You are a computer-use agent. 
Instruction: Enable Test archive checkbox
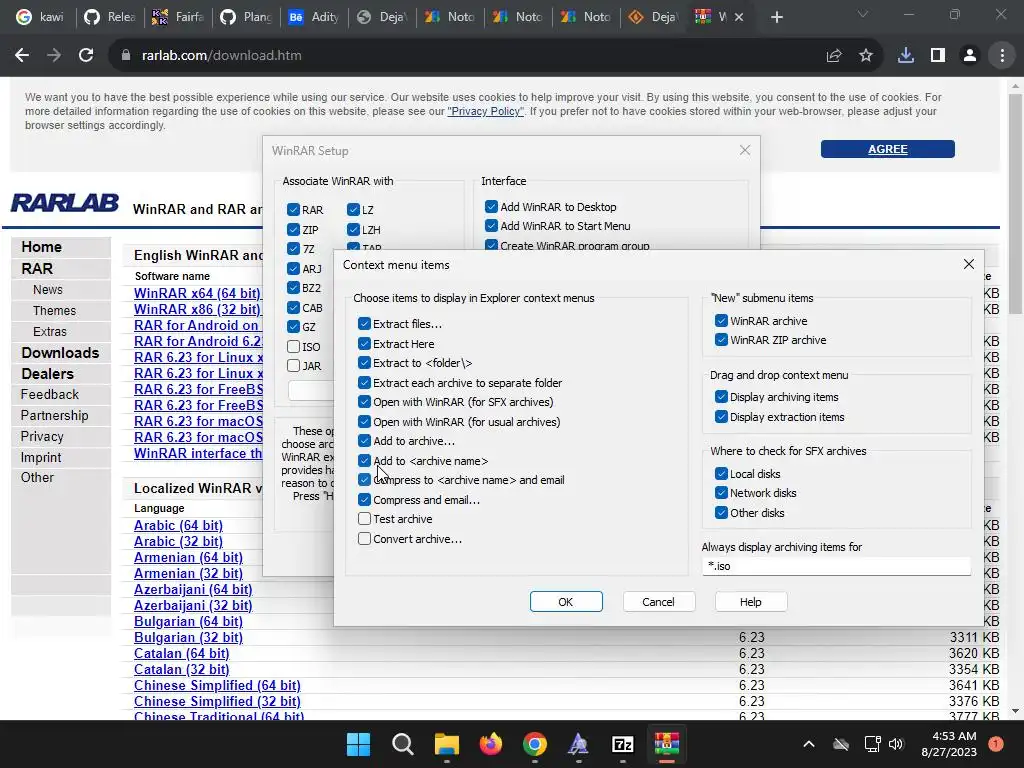(364, 519)
